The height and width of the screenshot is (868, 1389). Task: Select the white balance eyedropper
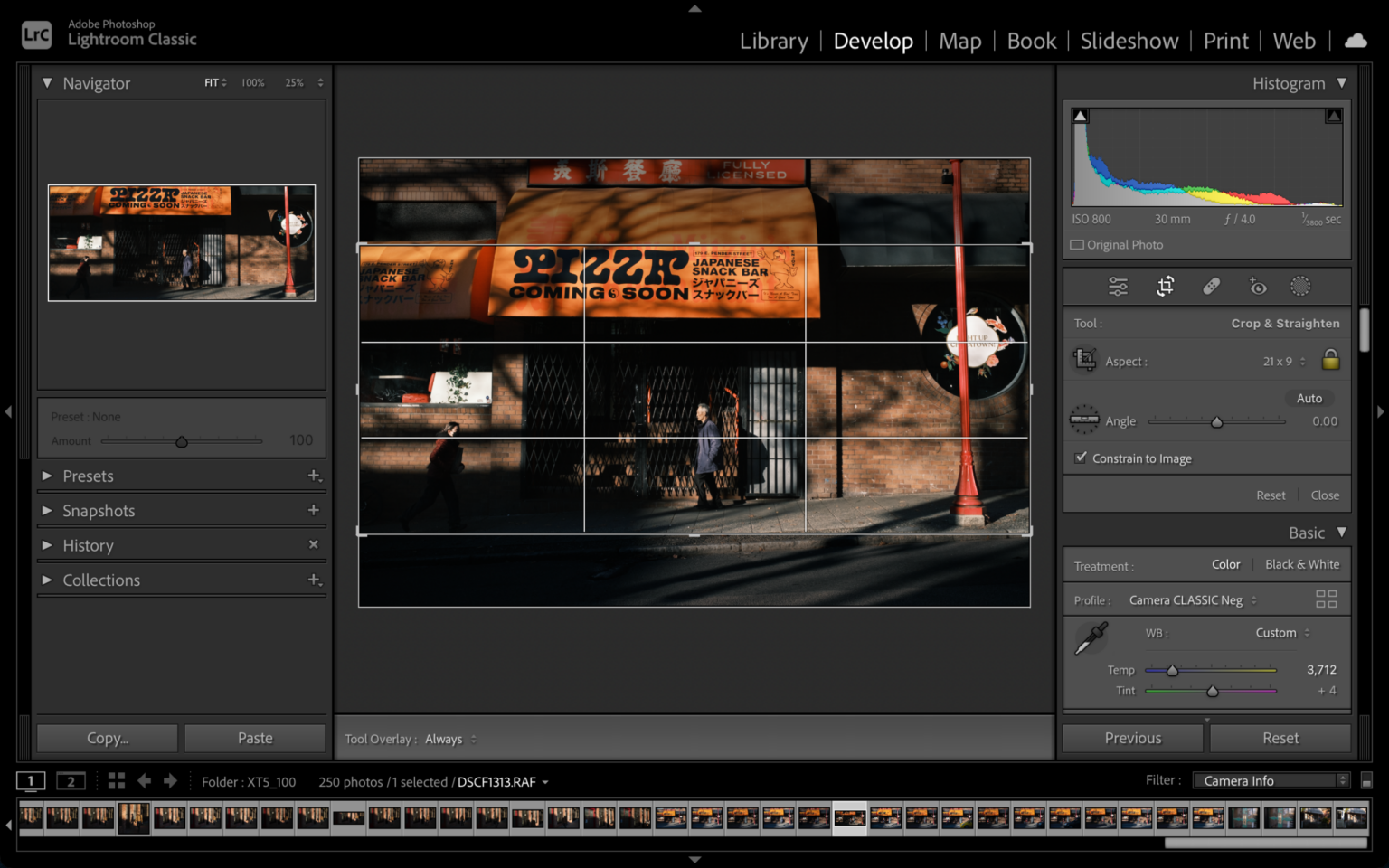pos(1090,637)
